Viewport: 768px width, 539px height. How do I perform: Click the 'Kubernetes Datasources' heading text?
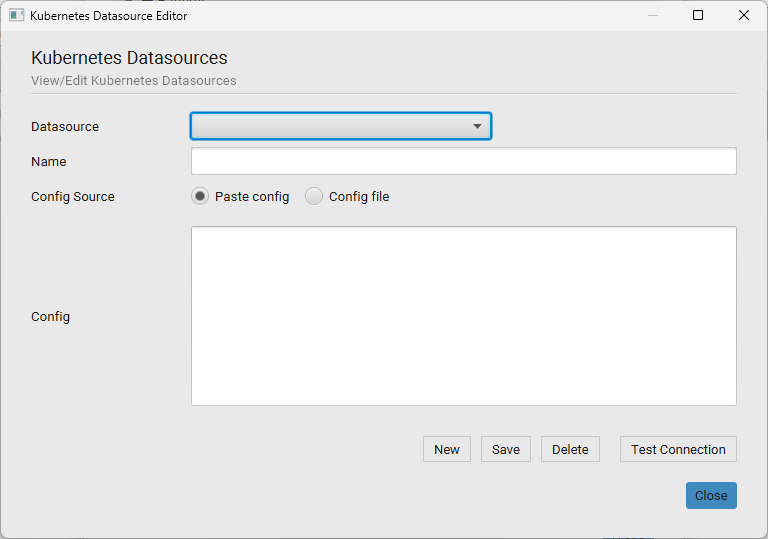129,58
